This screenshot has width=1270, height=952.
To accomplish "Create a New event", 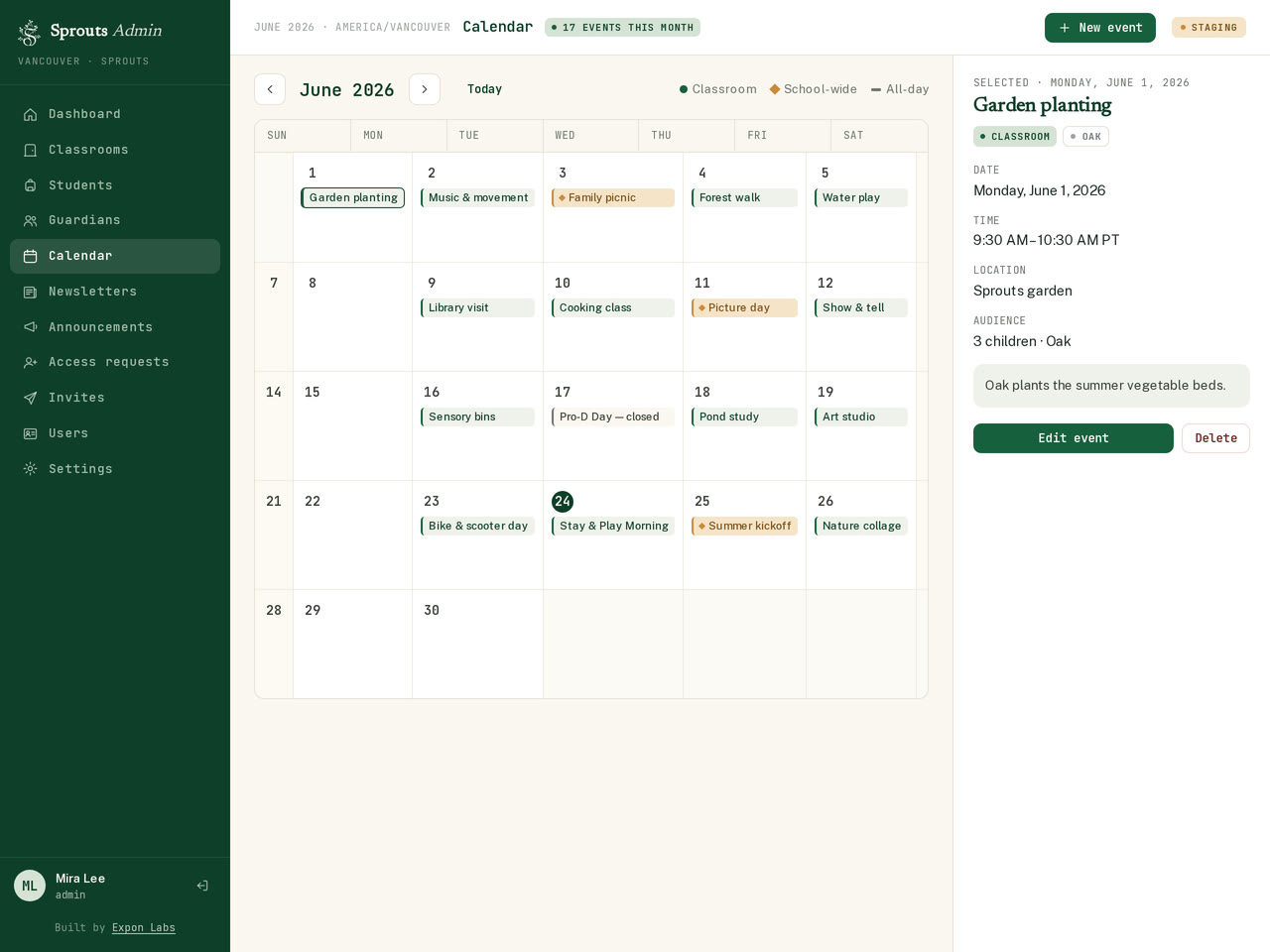I will [1100, 28].
